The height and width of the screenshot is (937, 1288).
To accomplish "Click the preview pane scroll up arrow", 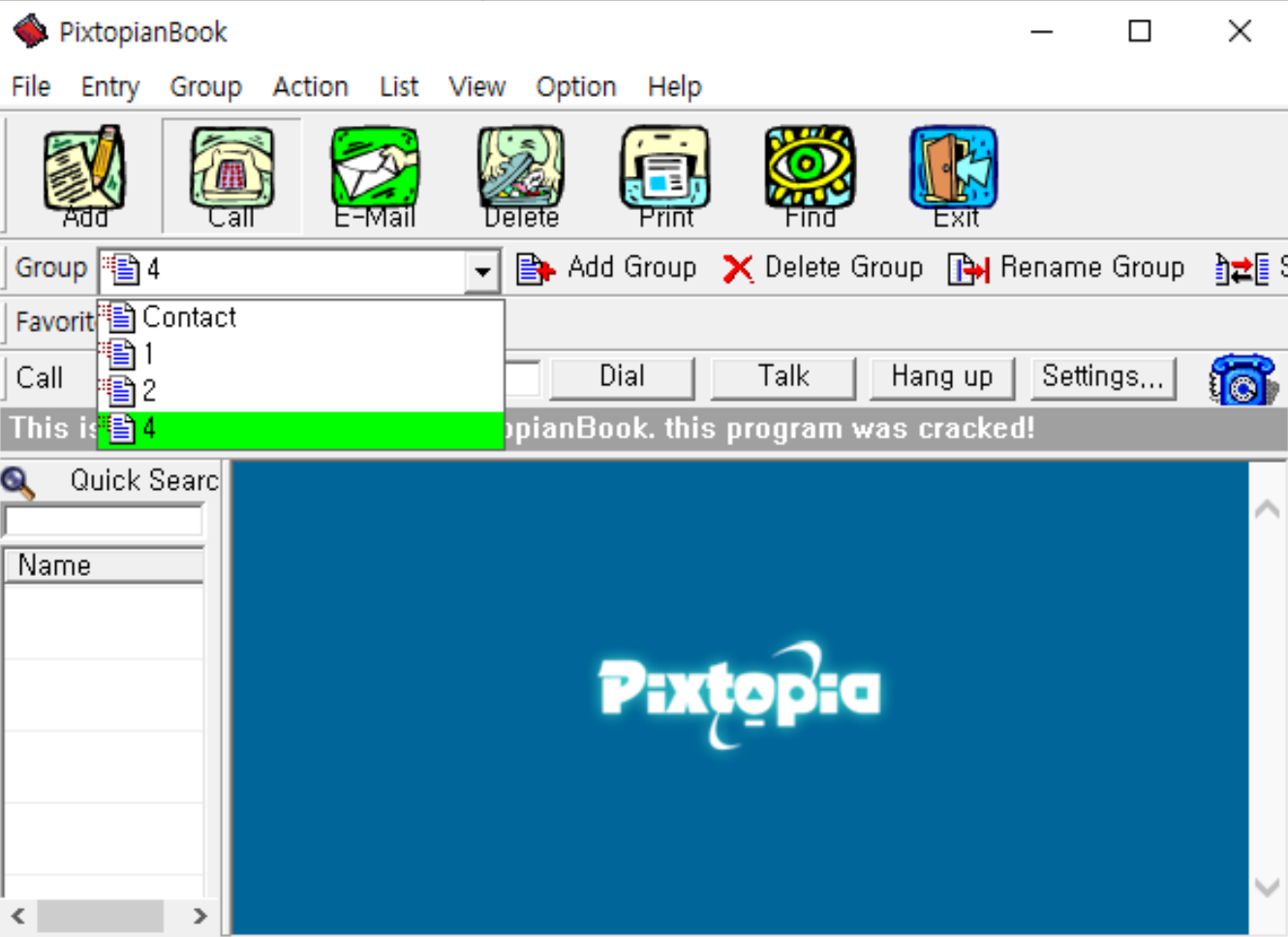I will coord(1267,509).
